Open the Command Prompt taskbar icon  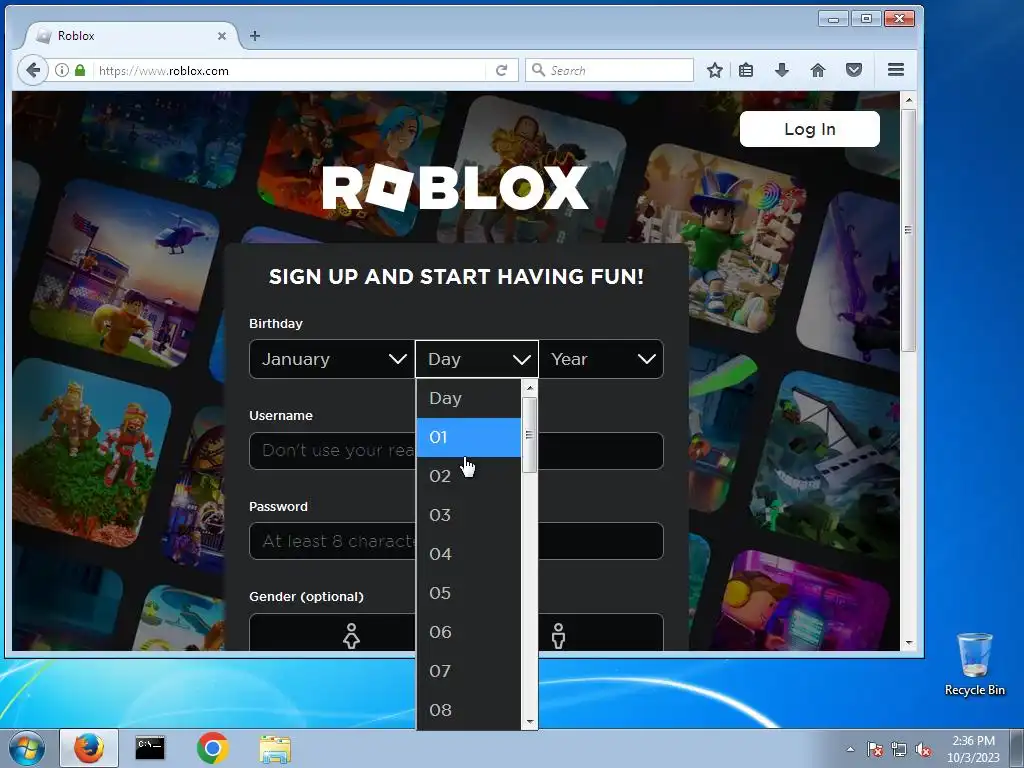150,748
